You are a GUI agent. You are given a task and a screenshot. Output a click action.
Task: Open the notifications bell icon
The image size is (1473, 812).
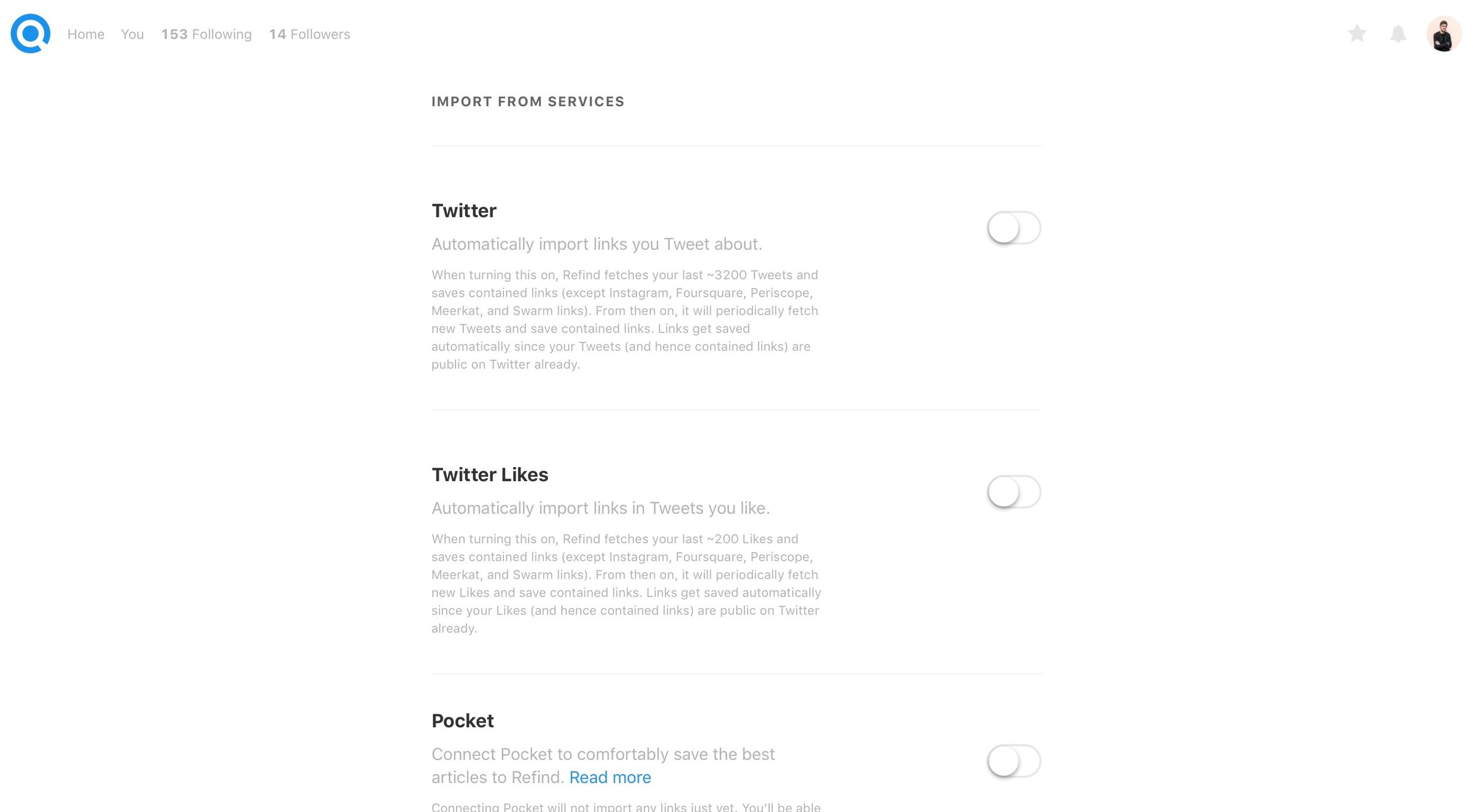point(1398,34)
